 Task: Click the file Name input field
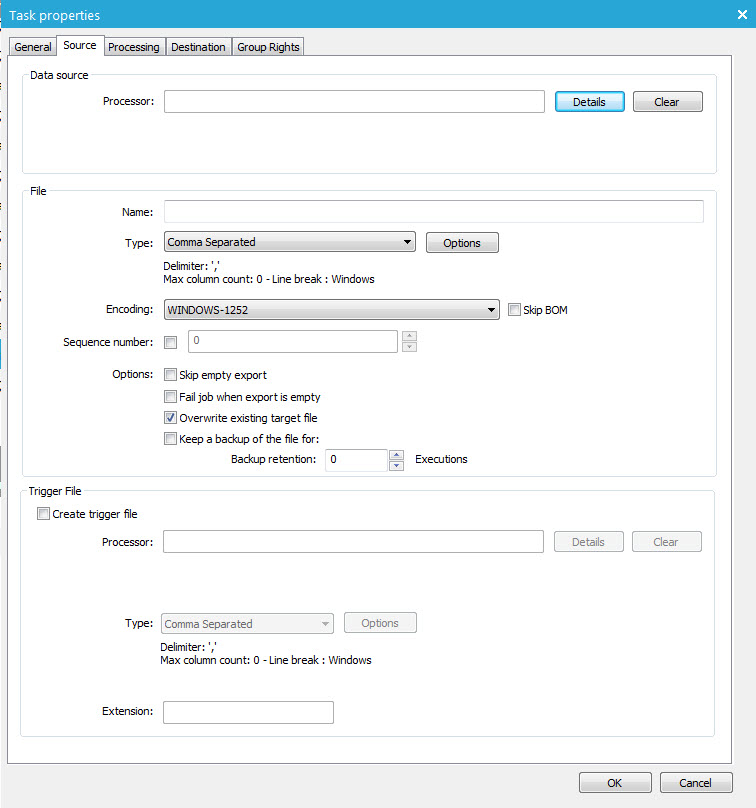433,211
